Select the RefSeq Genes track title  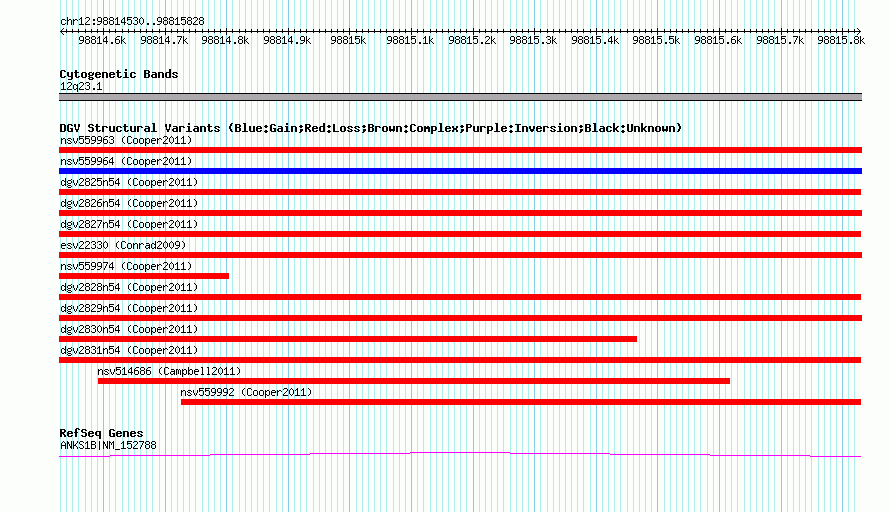102,433
